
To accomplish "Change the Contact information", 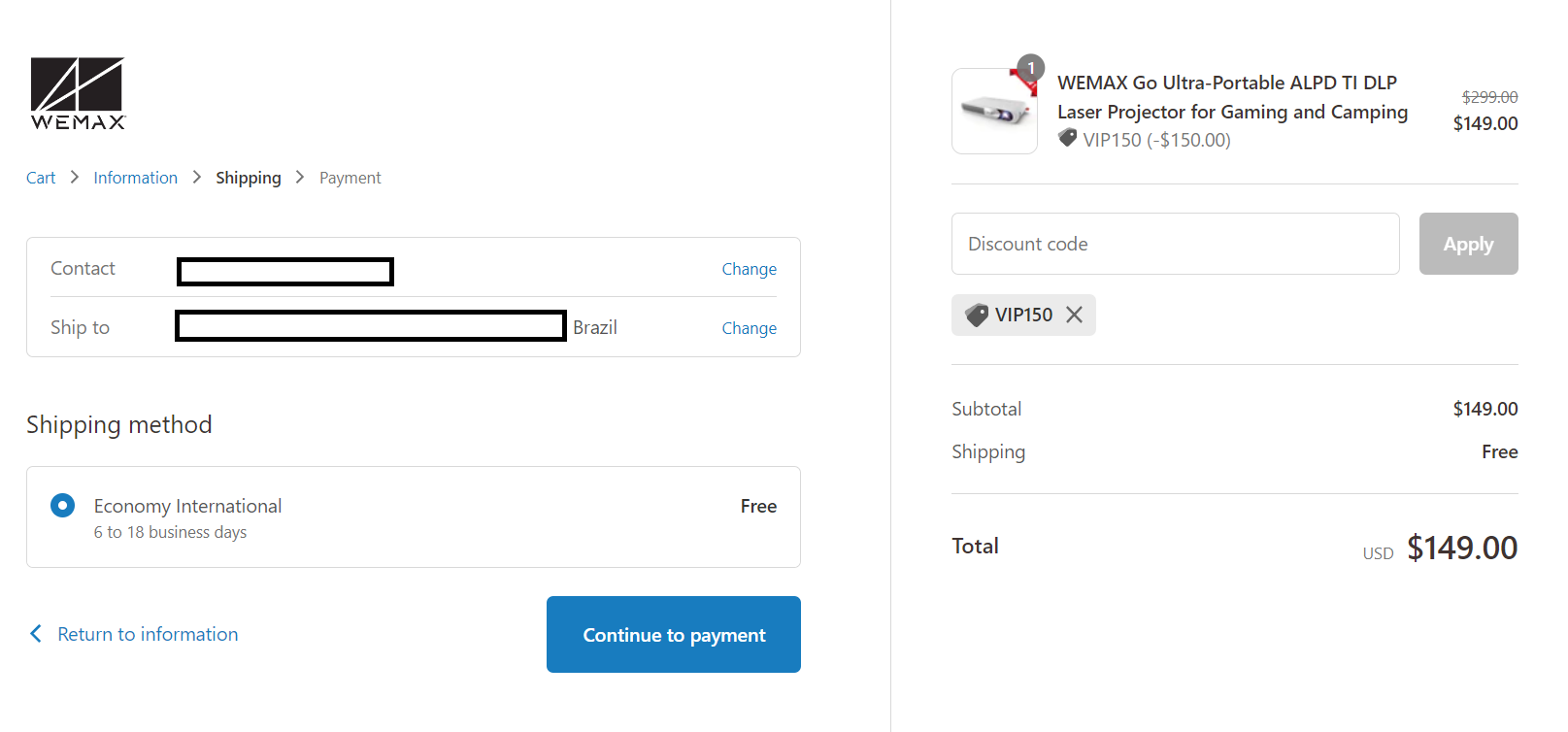I will pos(749,269).
